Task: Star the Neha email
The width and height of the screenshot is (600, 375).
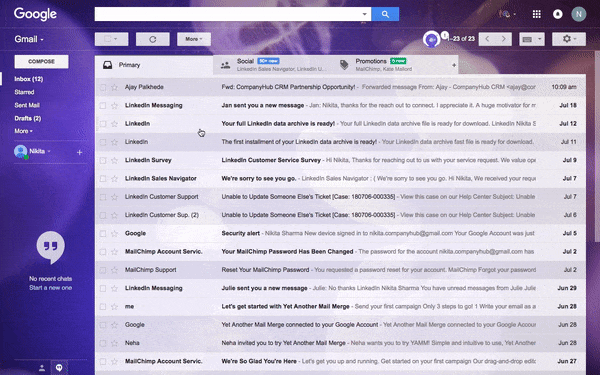Action: pos(114,343)
